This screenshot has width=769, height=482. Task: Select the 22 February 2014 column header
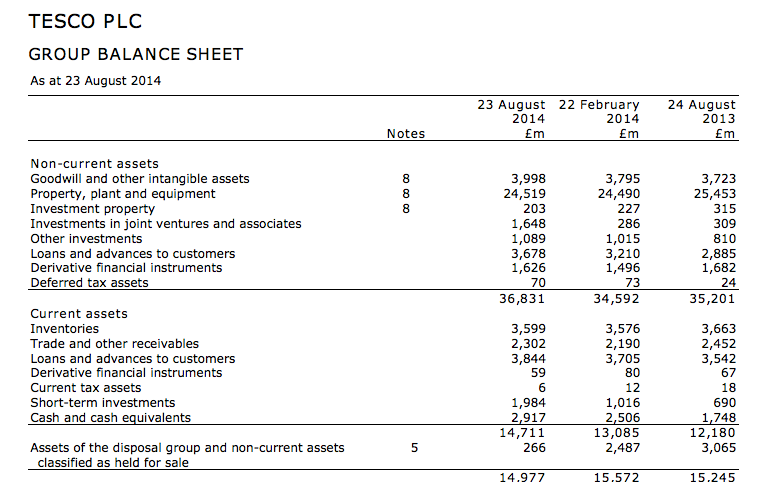point(599,119)
